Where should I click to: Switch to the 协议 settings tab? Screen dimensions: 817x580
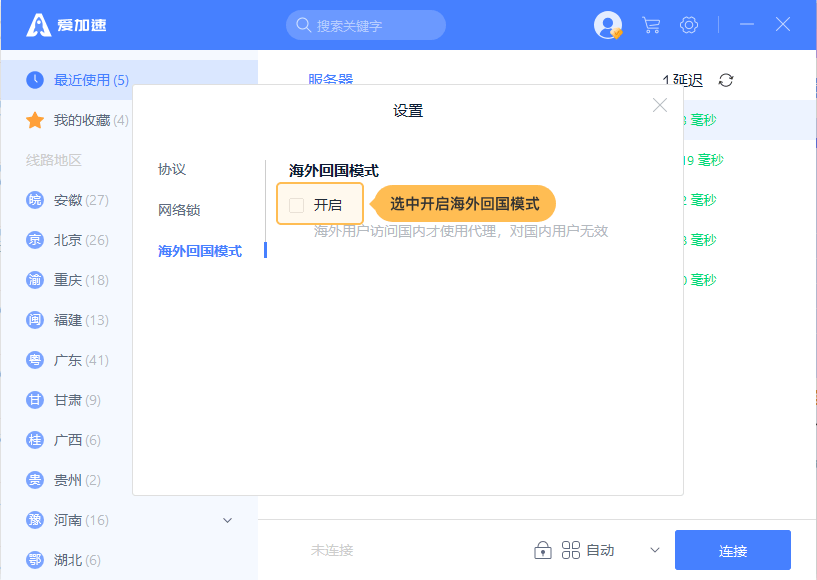(172, 169)
